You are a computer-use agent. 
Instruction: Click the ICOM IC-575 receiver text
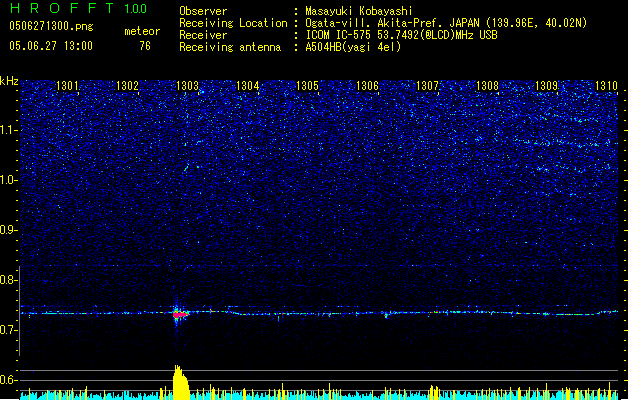[401, 35]
